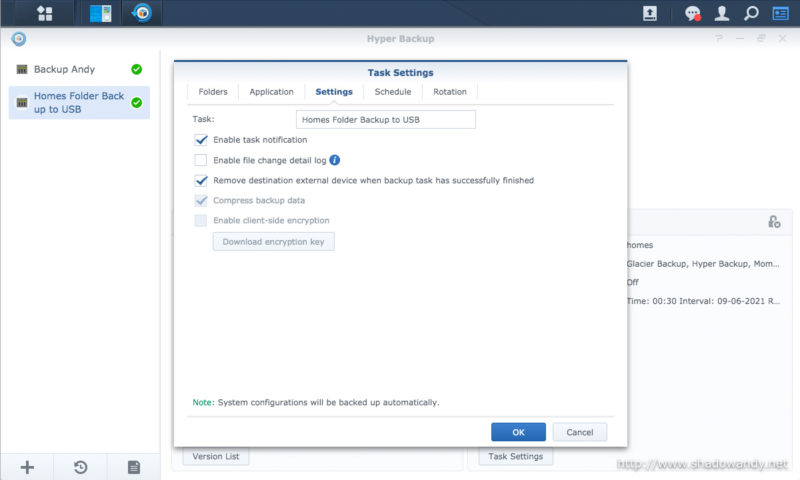Click the add backup task plus icon

[x=27, y=467]
